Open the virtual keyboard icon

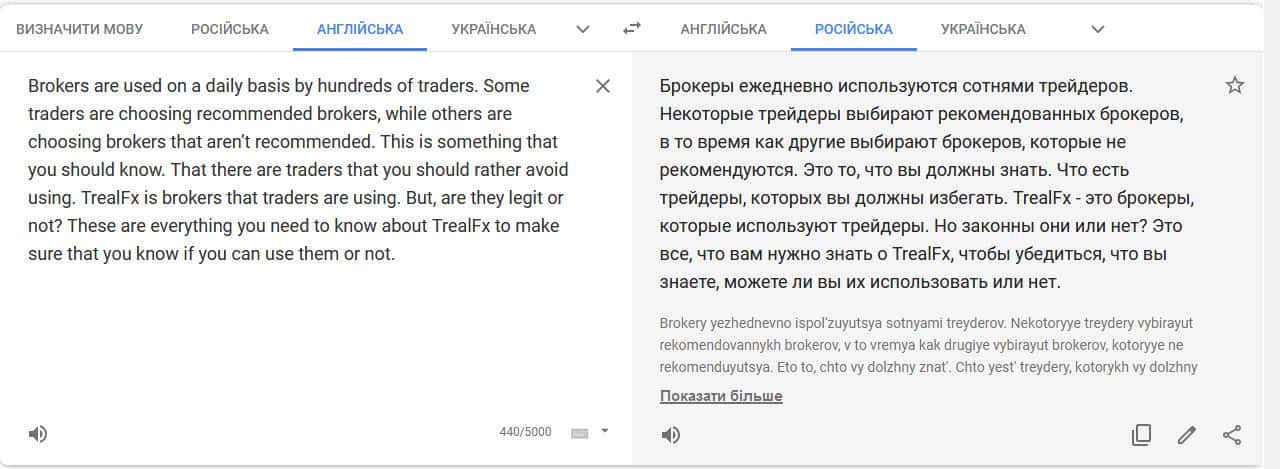coord(579,433)
